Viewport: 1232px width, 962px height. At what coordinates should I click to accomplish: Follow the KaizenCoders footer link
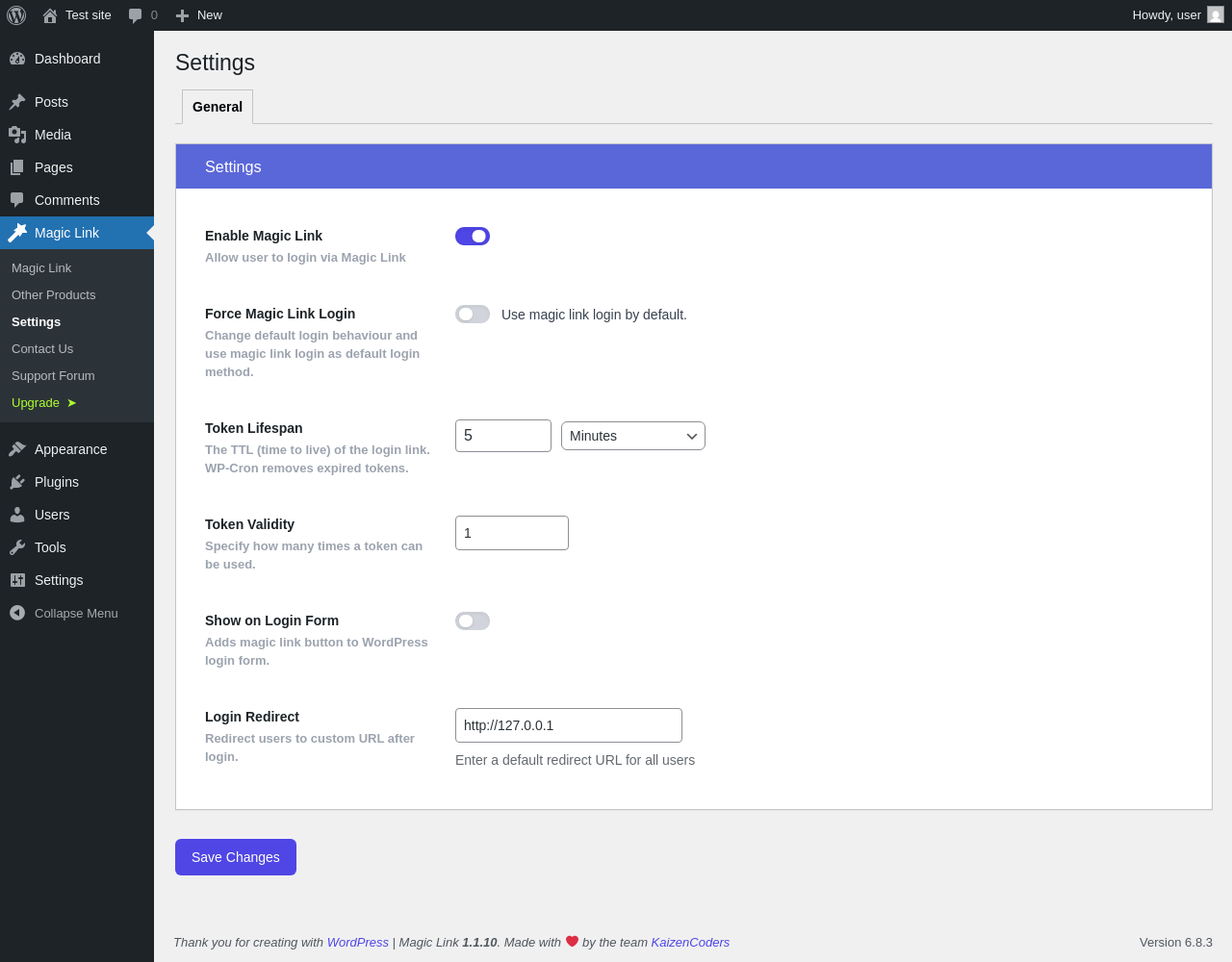690,943
